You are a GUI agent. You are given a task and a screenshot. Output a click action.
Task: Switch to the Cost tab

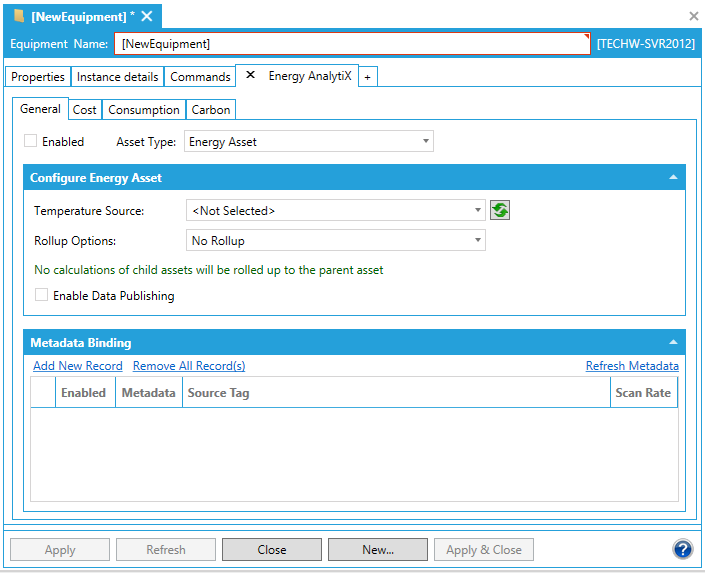tap(85, 110)
